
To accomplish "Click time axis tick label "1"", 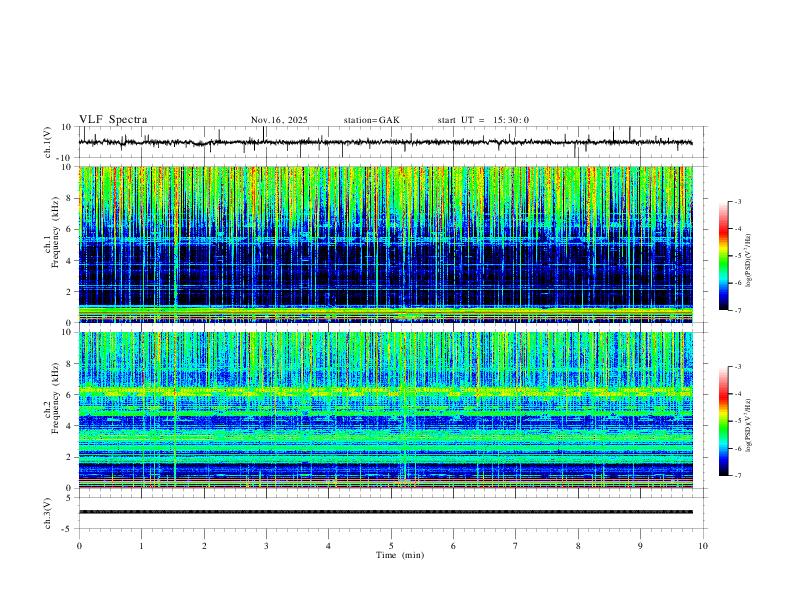I will 141,546.
